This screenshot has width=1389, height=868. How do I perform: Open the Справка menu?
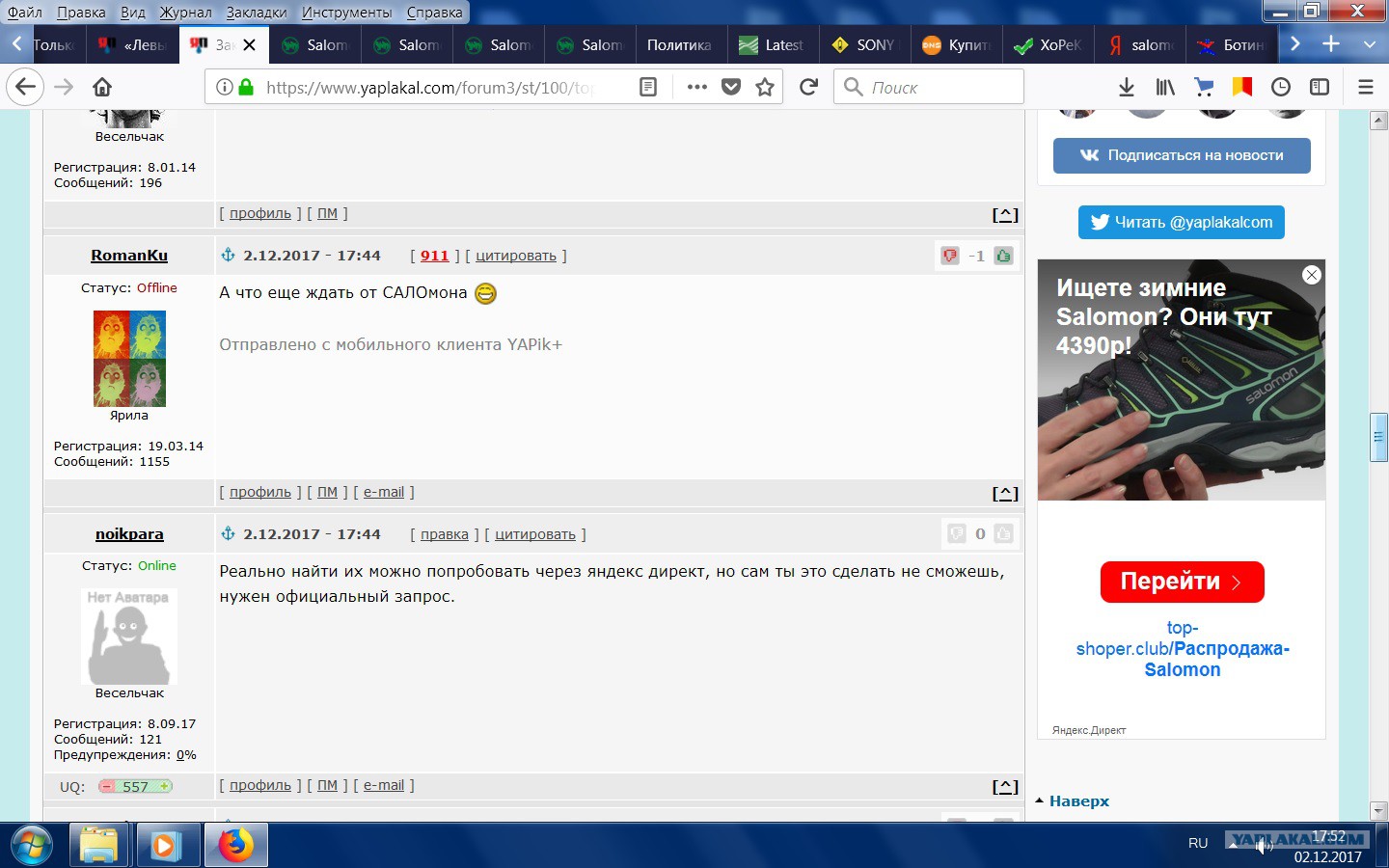[434, 13]
